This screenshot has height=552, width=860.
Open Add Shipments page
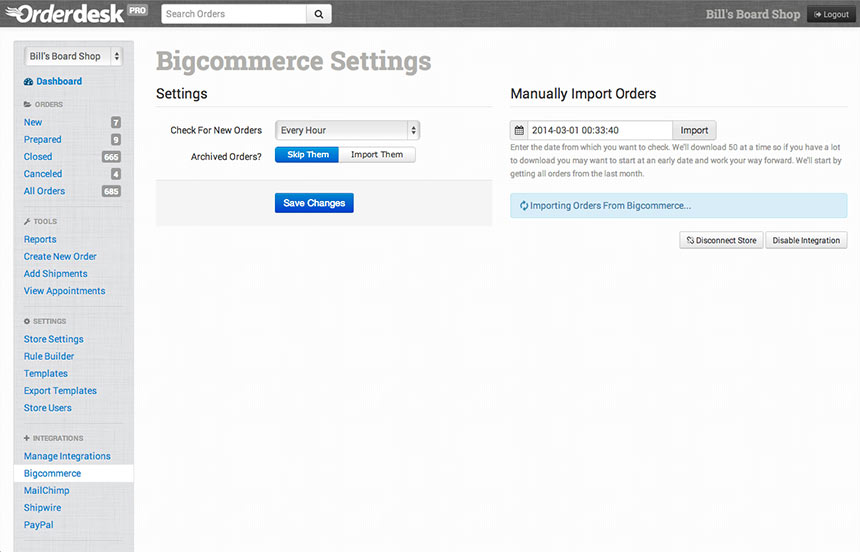coord(55,274)
